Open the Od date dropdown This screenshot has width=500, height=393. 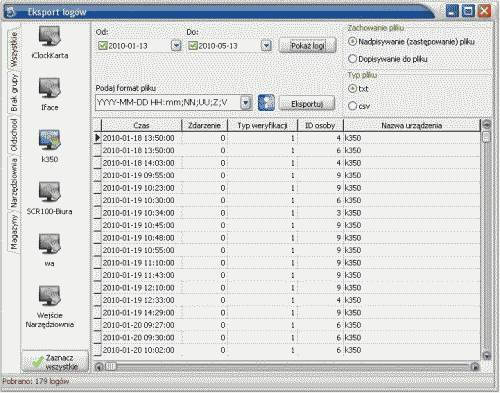176,45
